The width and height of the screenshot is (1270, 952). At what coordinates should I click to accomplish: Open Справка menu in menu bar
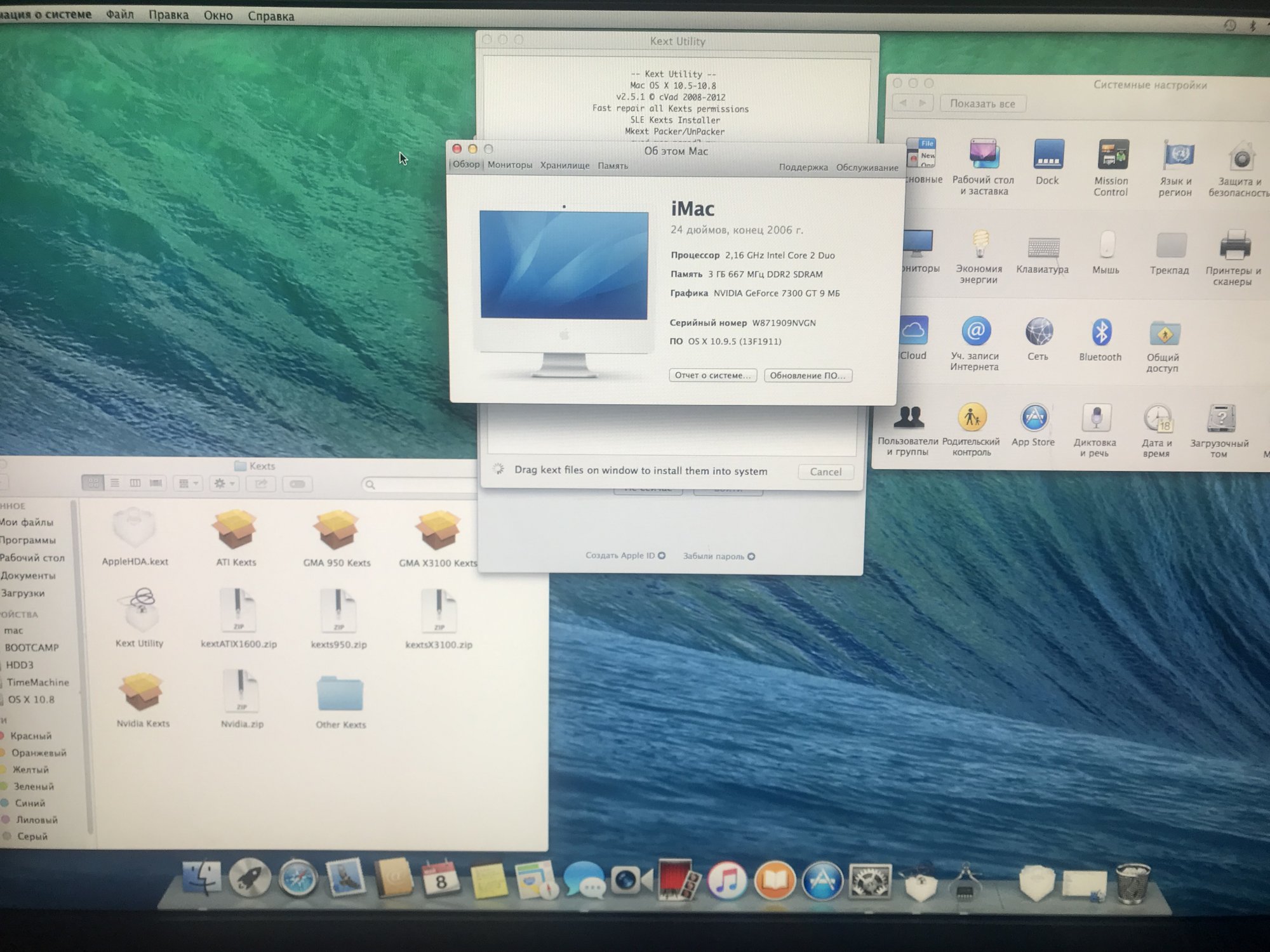coord(271,16)
